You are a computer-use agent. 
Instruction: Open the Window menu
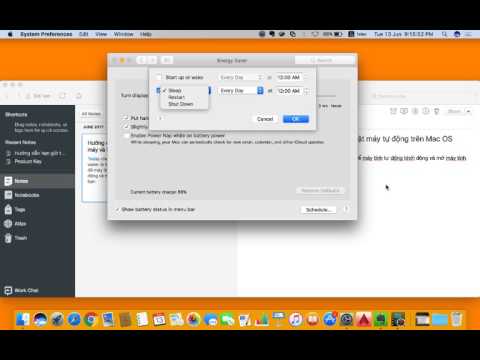click(123, 34)
